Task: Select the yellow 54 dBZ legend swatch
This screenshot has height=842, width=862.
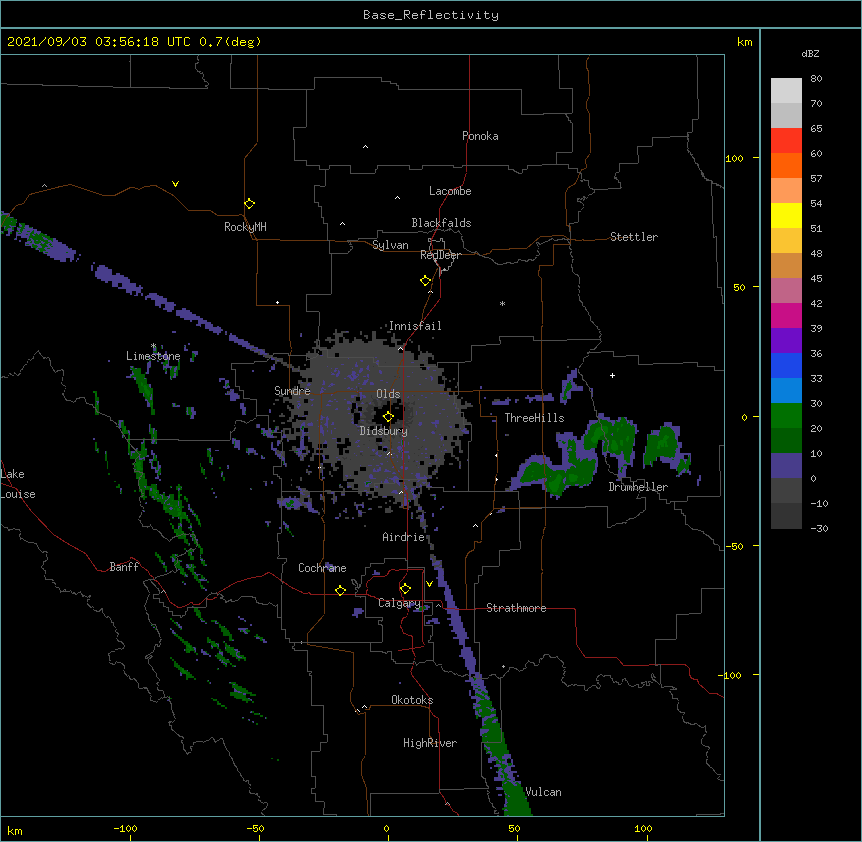Action: click(x=786, y=215)
